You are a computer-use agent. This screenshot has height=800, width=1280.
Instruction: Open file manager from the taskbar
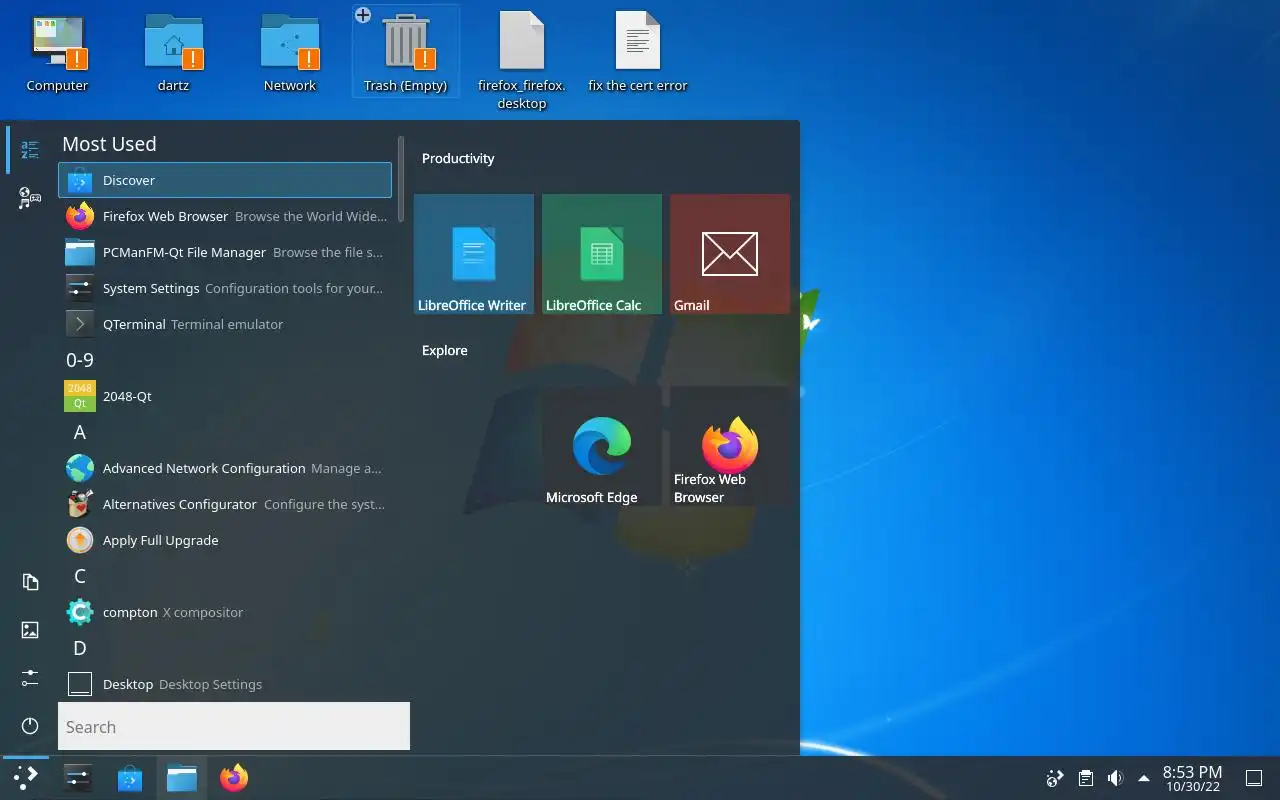[x=182, y=778]
